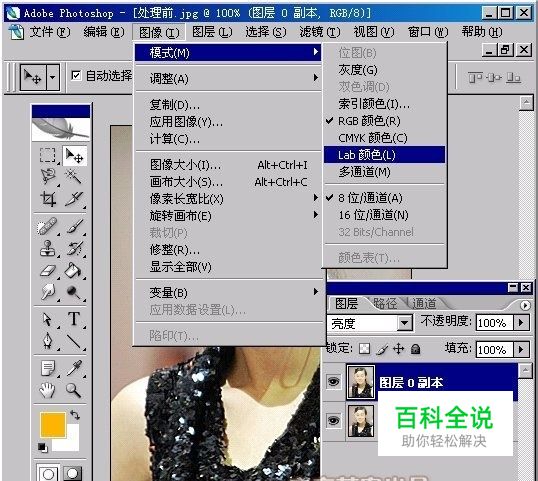The height and width of the screenshot is (481, 538).
Task: Switch to Quick Mask mode
Action: click(72, 474)
